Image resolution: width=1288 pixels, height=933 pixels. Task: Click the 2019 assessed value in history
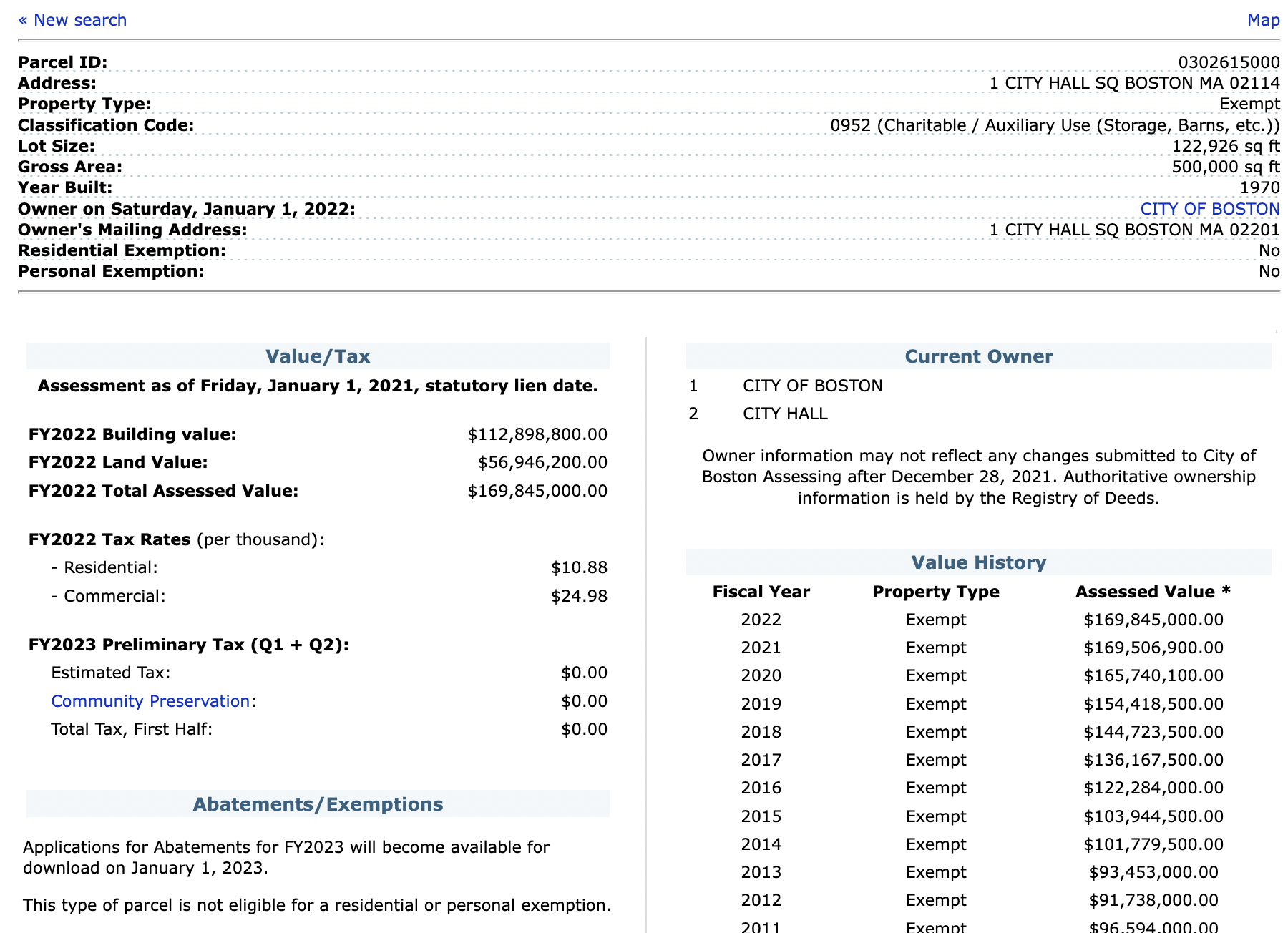(1153, 704)
